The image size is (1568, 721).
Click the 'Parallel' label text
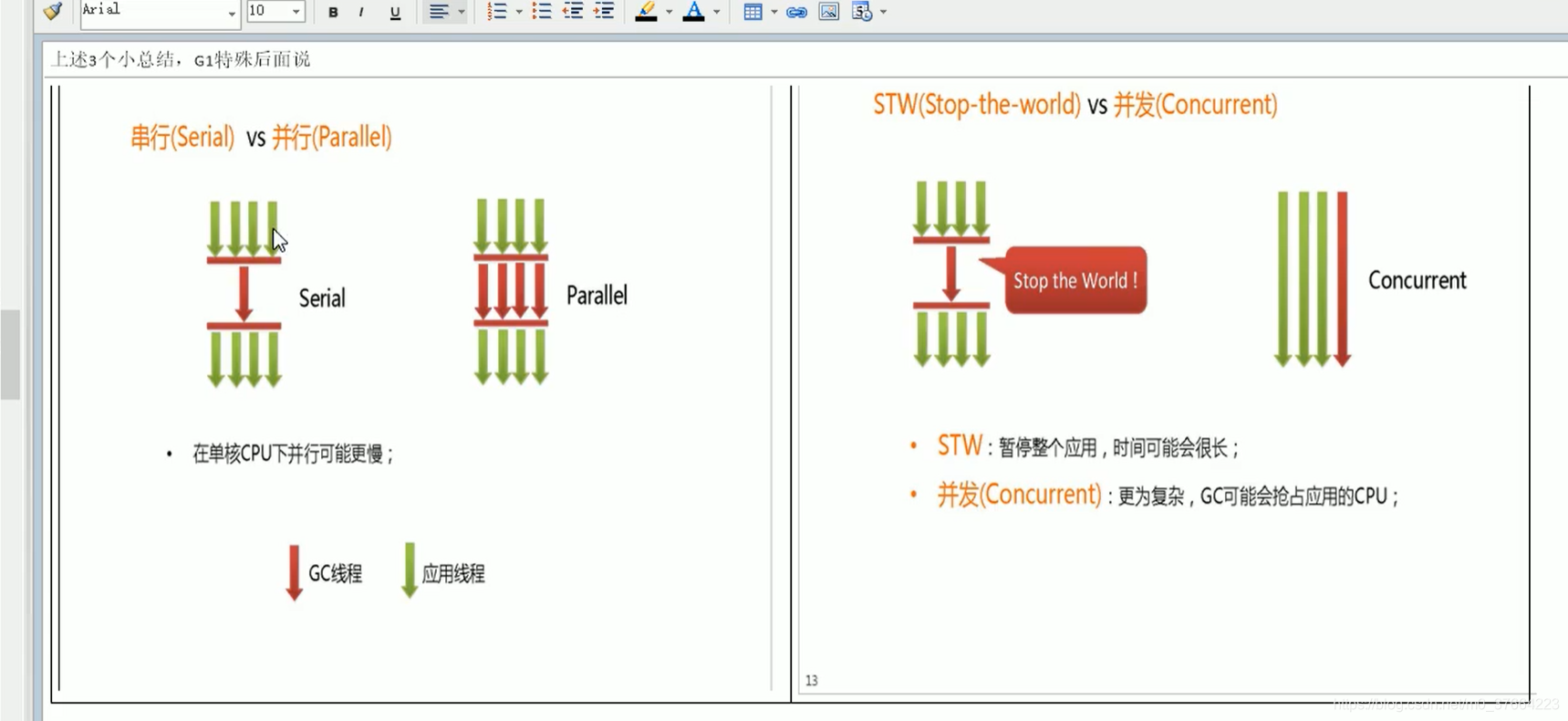(x=597, y=295)
